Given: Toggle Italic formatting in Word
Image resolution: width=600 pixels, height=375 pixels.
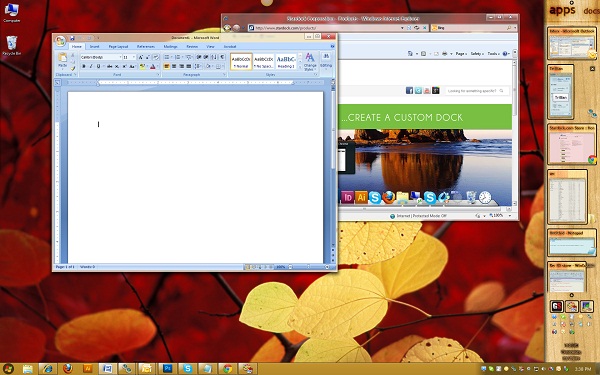Looking at the screenshot, I should pos(91,67).
